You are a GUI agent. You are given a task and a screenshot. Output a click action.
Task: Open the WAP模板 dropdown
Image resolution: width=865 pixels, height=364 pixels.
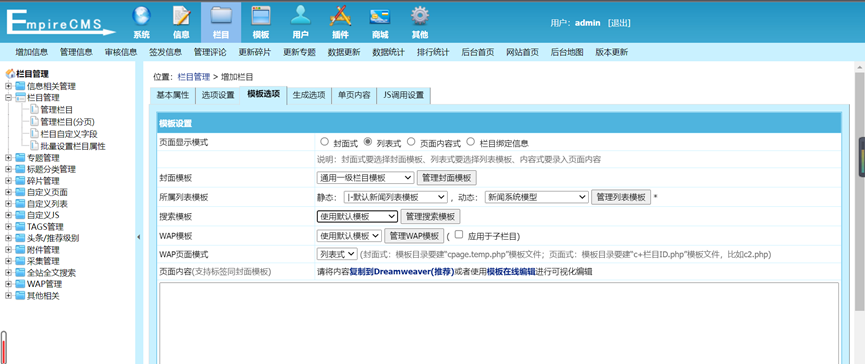pyautogui.click(x=349, y=235)
